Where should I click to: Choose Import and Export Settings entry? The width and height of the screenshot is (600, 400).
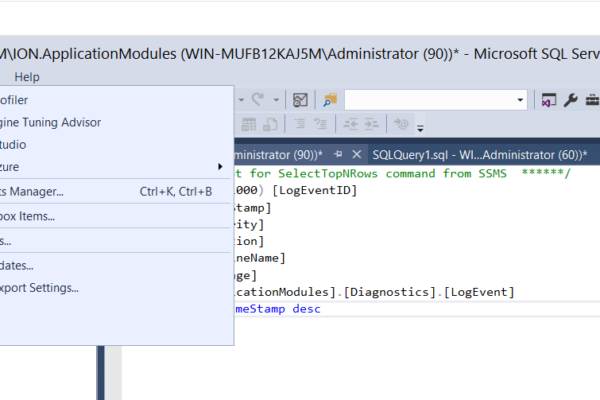tap(115, 288)
